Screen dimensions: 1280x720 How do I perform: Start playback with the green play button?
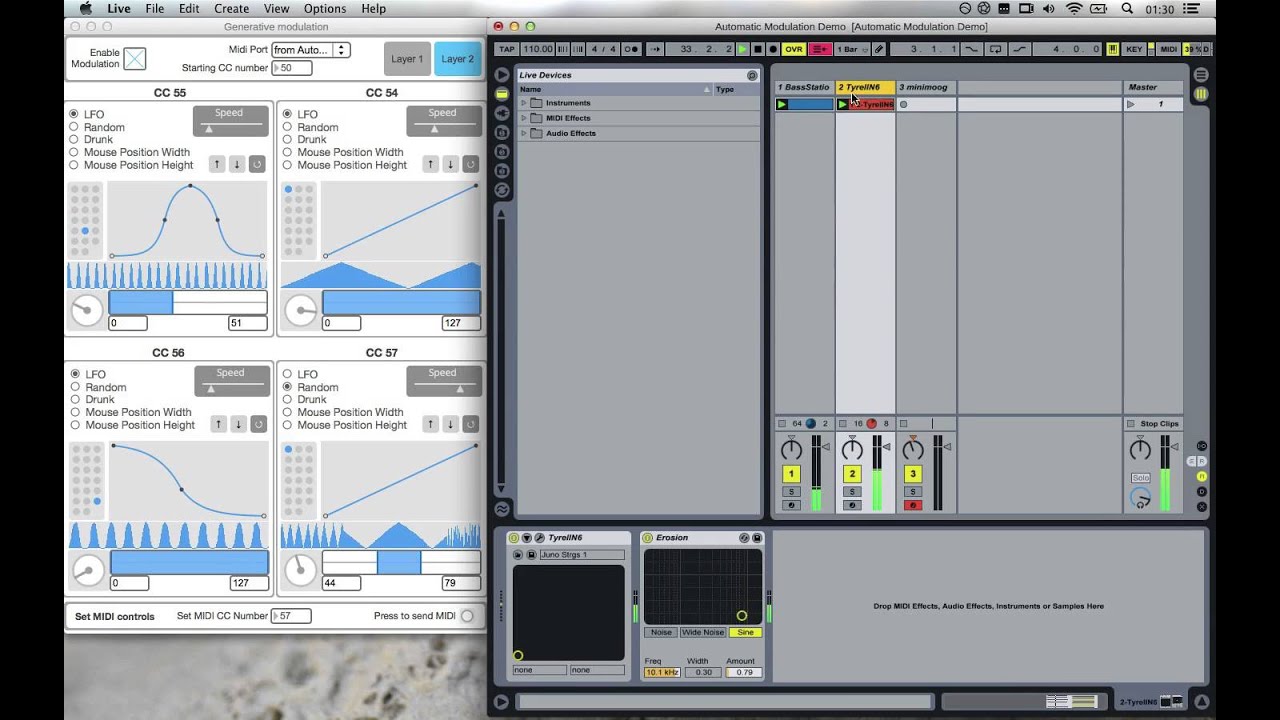pyautogui.click(x=742, y=49)
